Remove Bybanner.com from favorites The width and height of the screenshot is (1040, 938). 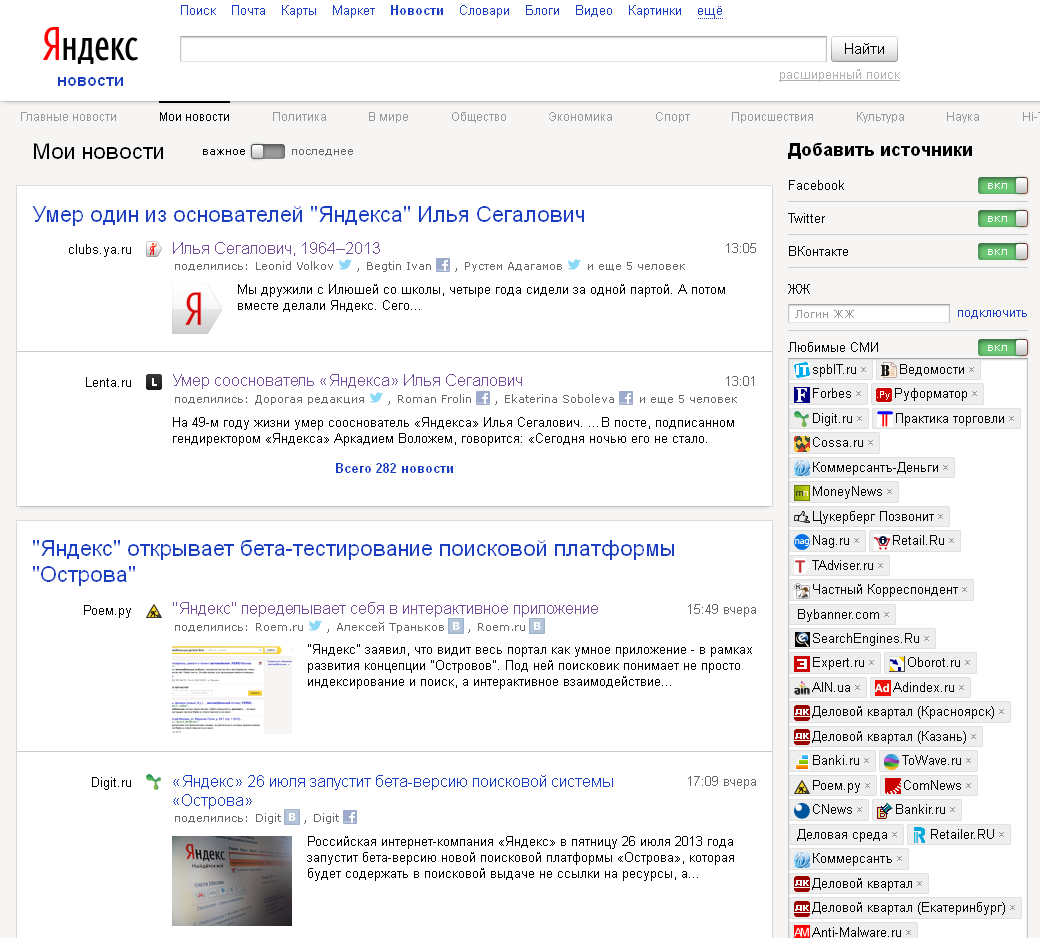886,615
